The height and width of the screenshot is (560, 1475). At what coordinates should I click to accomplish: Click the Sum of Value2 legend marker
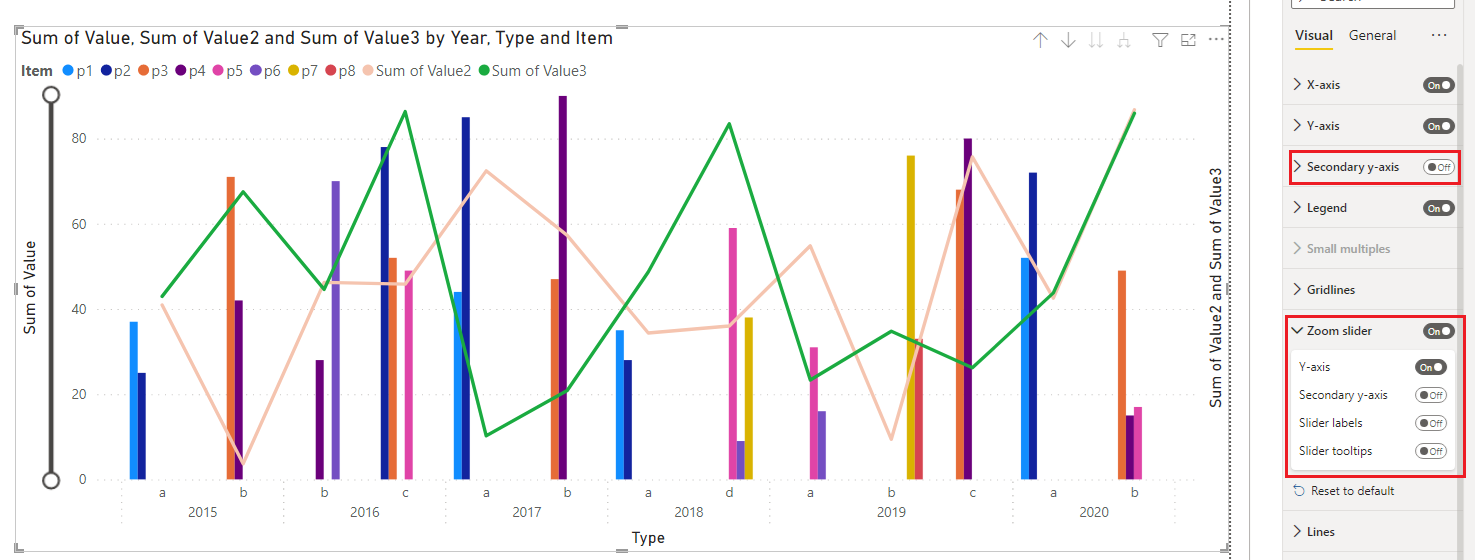click(x=368, y=71)
